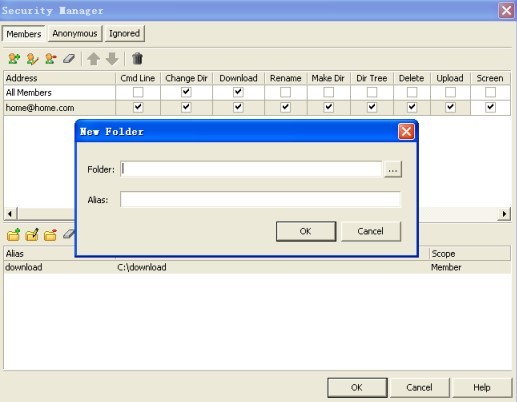Click the add folder icon

14,235
